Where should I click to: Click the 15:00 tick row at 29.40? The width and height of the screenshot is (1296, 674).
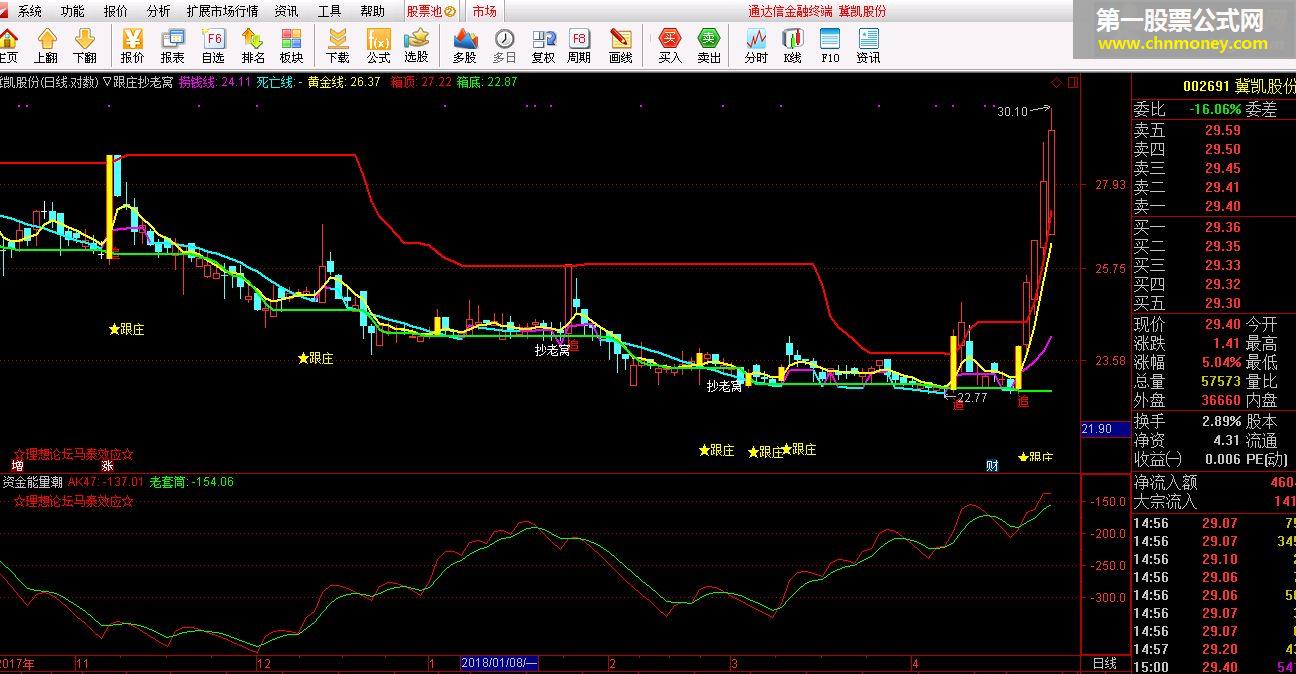pos(1214,667)
